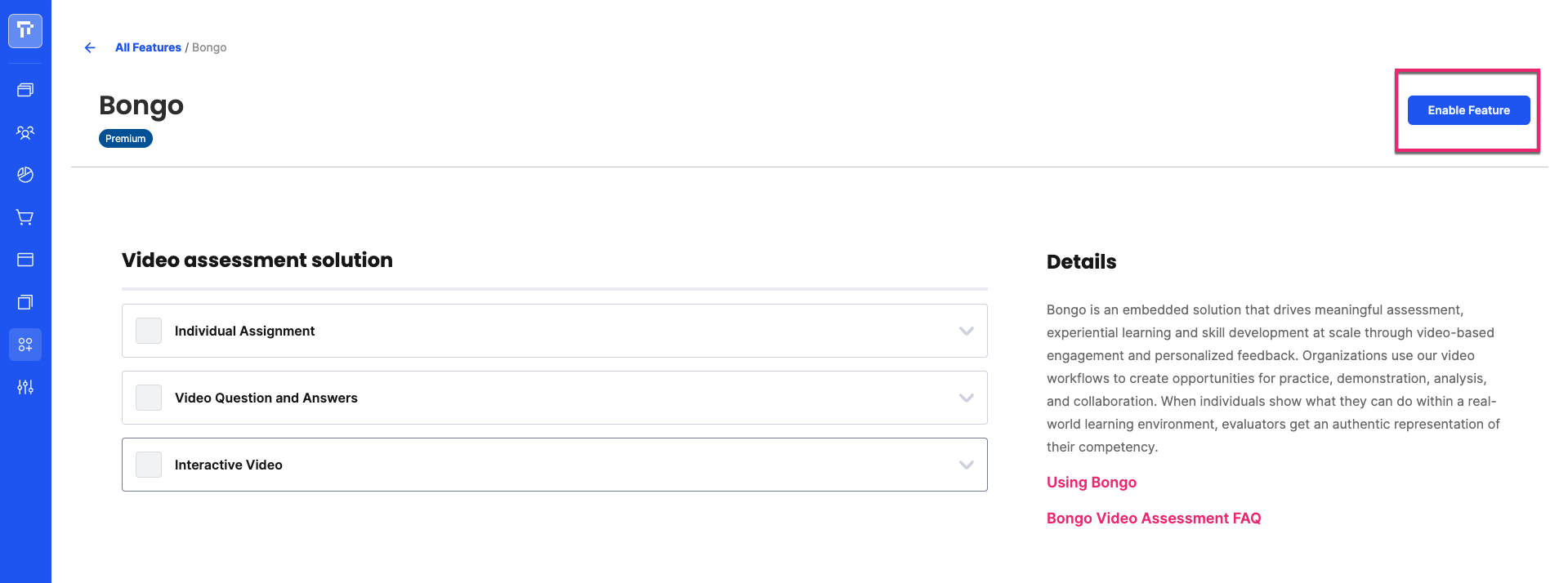Click the Details heading

1081,262
